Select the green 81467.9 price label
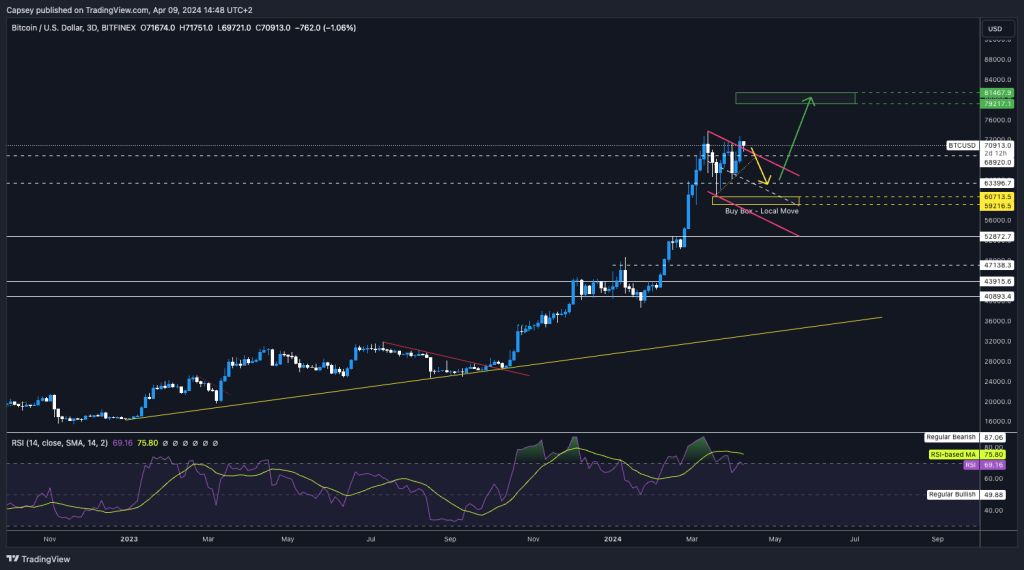 [997, 93]
